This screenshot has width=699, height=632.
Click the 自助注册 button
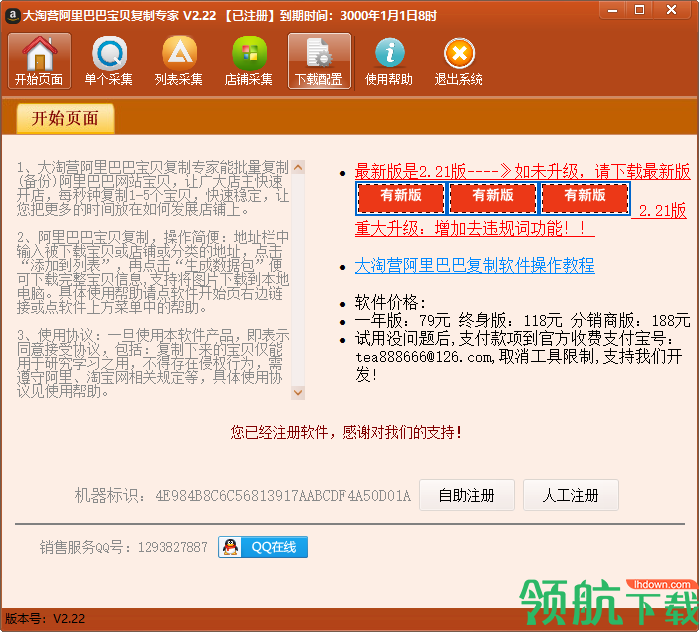pos(467,495)
